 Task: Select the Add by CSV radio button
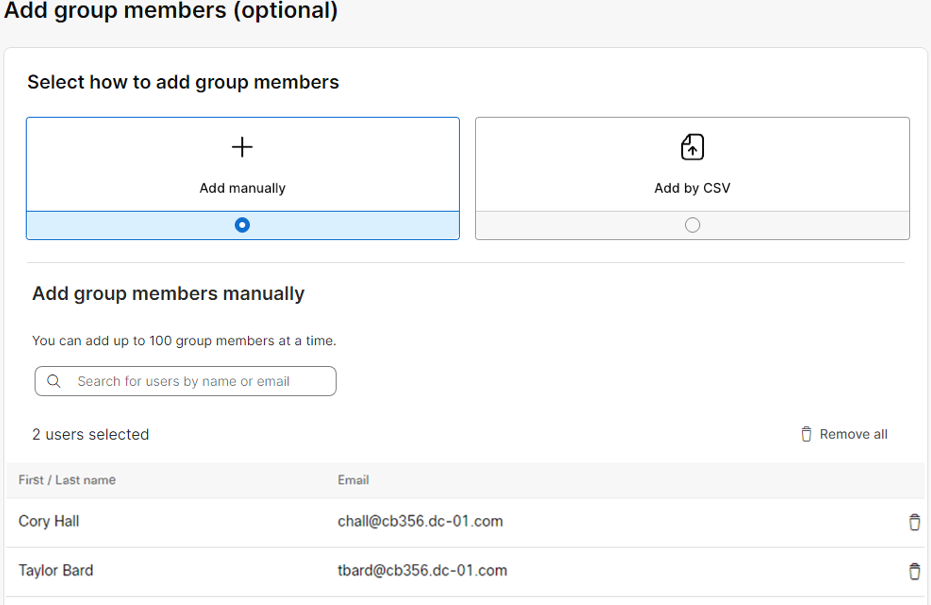[692, 225]
